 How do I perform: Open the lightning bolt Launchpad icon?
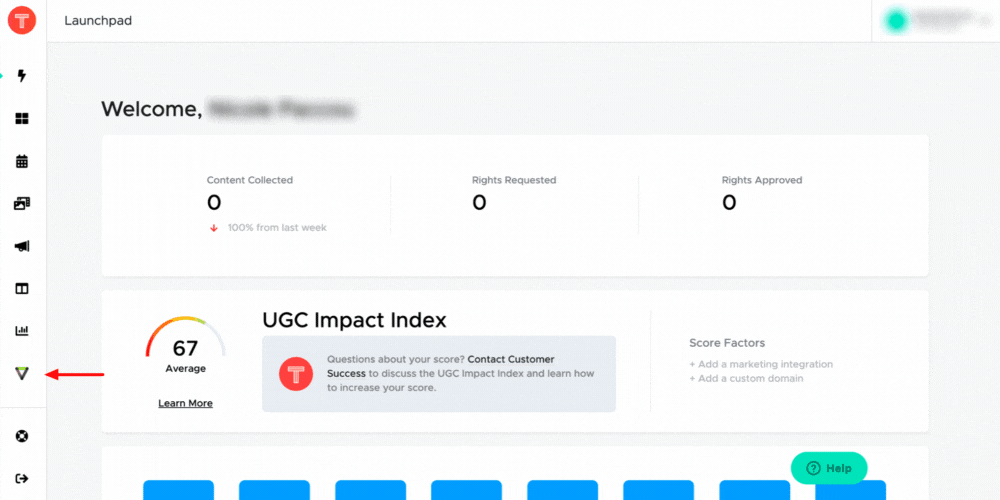(22, 76)
